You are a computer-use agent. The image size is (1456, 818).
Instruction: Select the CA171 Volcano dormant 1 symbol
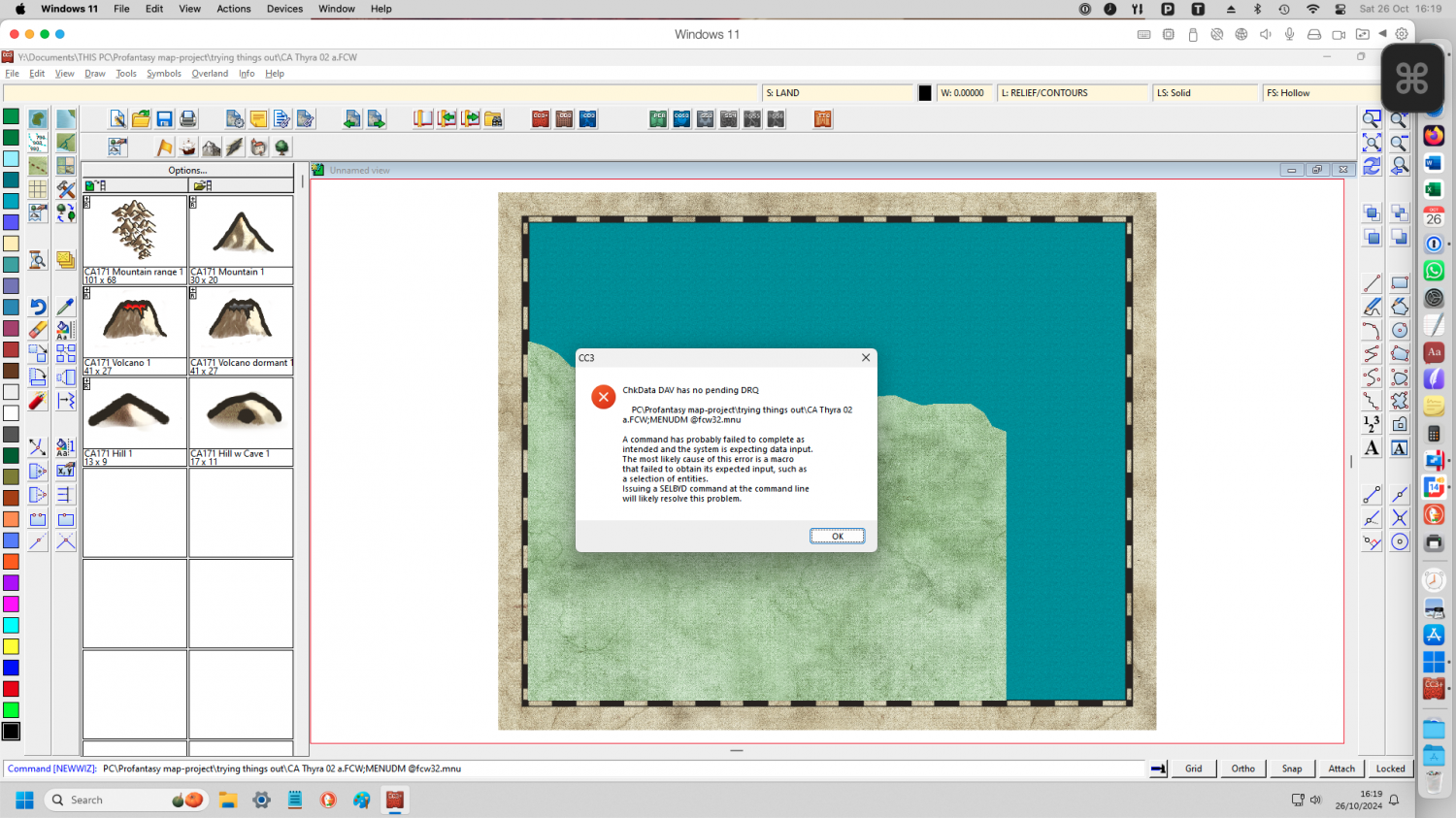point(241,331)
